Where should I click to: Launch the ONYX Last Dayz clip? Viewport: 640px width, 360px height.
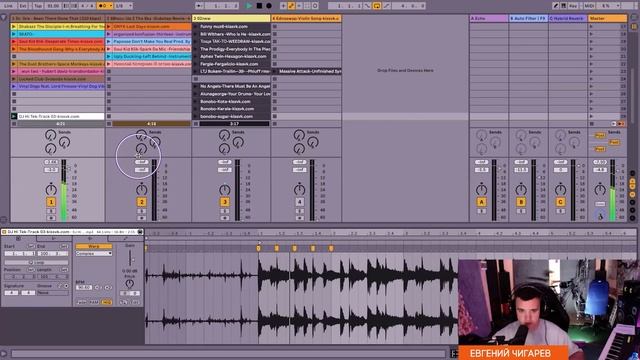click(109, 27)
